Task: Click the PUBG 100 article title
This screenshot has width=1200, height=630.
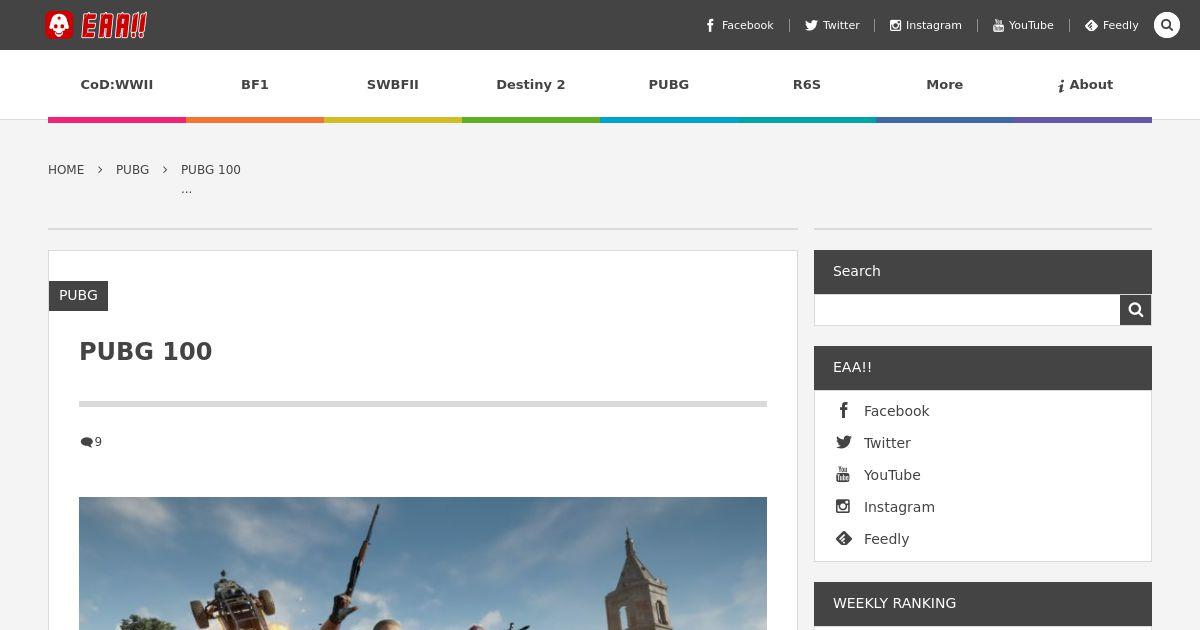Action: (x=146, y=352)
